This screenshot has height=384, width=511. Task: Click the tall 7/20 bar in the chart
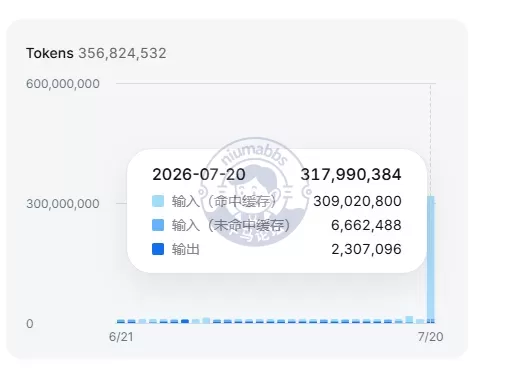431,259
